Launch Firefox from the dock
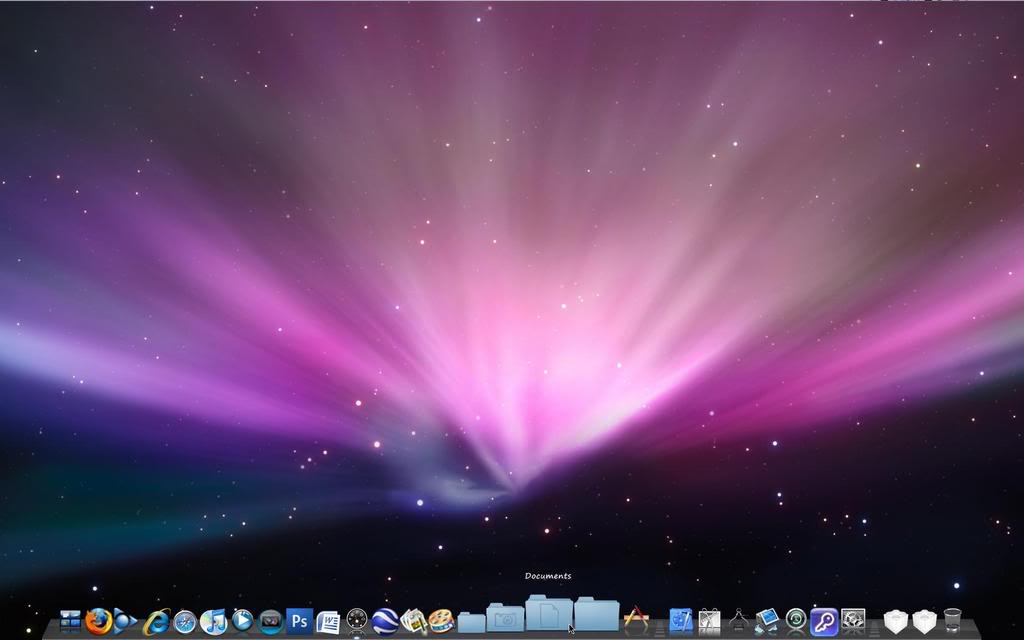This screenshot has width=1024, height=640. pos(99,621)
